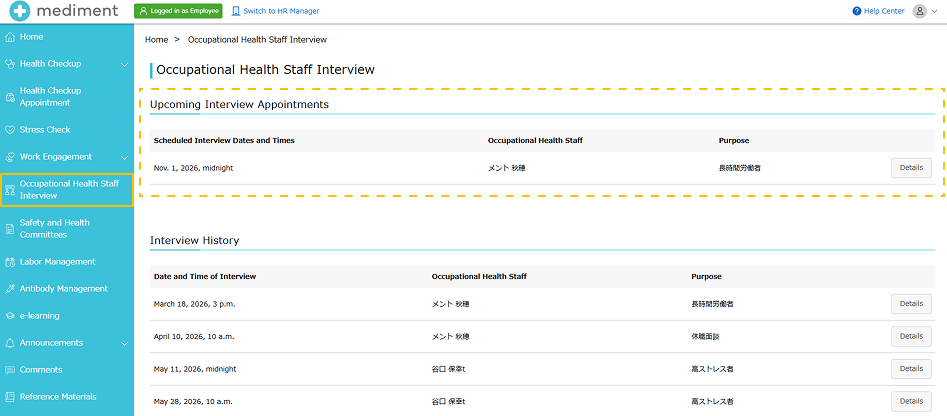Click the Work Engagement icon
The image size is (947, 416).
click(9, 157)
